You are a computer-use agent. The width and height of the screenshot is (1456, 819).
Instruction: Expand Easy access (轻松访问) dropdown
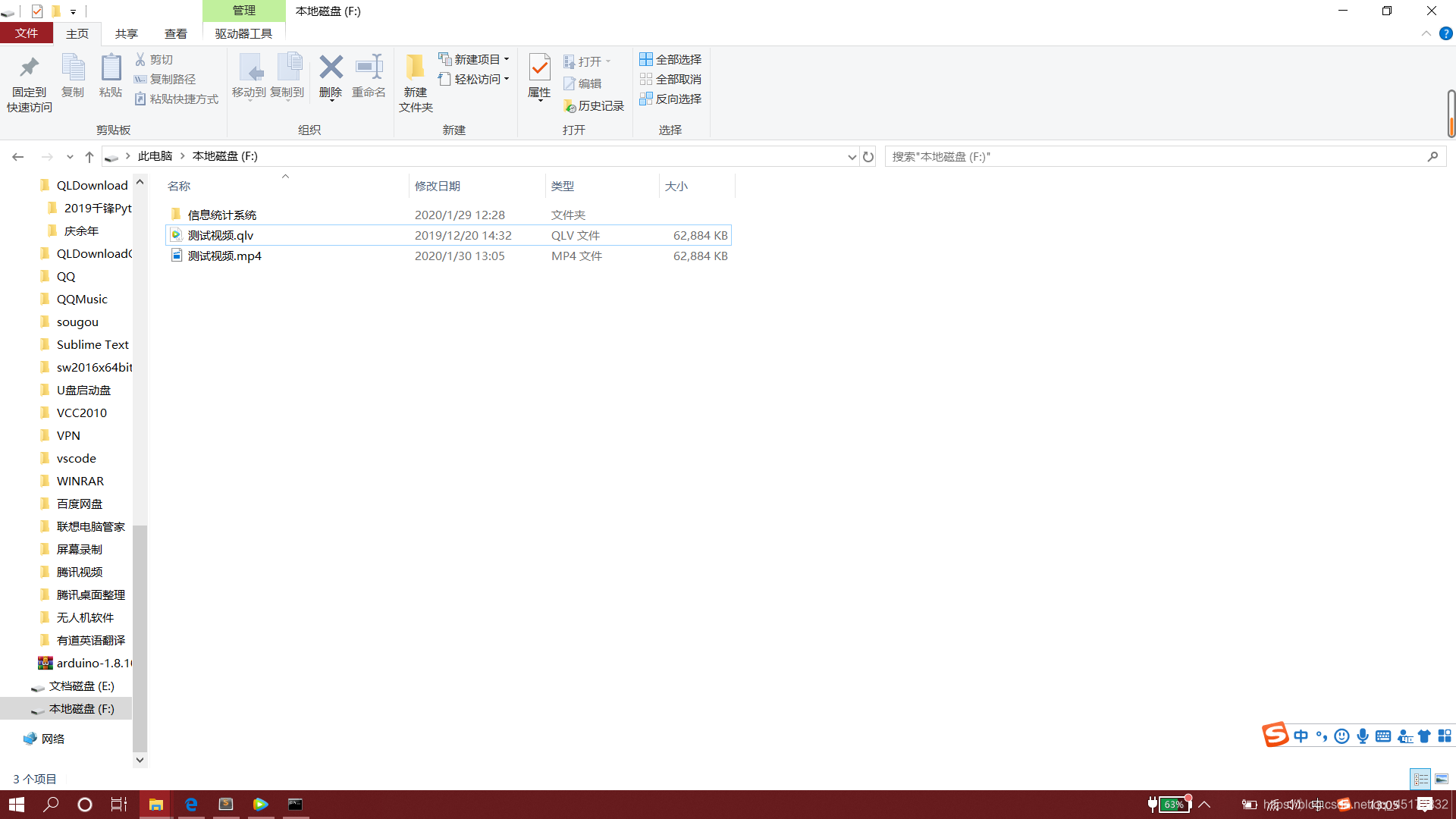507,79
